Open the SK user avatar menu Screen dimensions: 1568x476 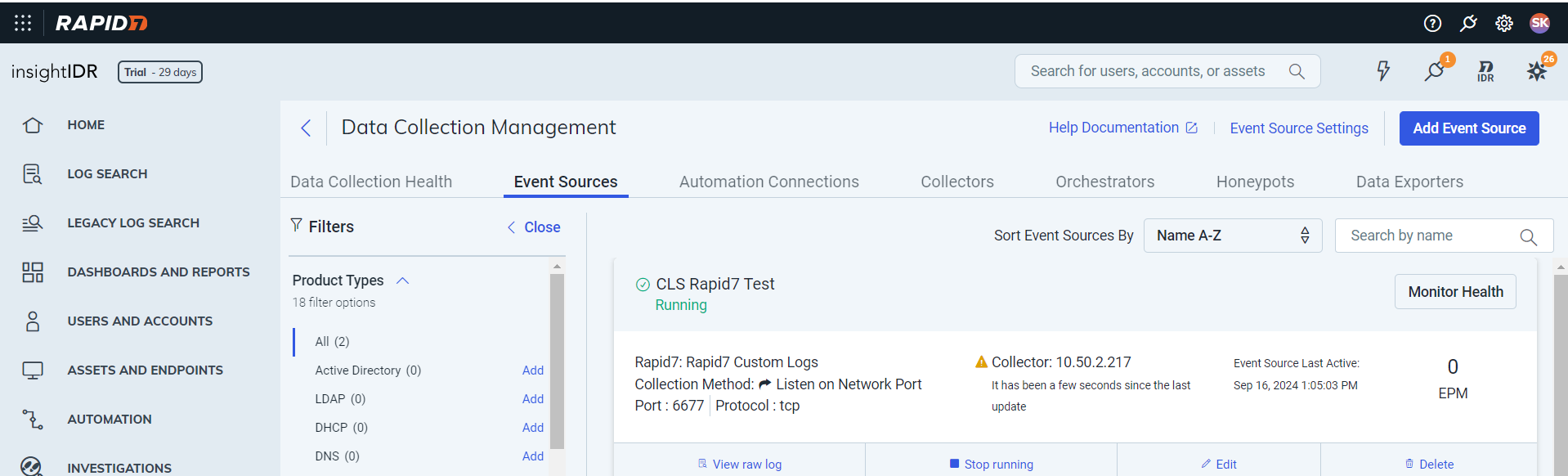(x=1540, y=23)
